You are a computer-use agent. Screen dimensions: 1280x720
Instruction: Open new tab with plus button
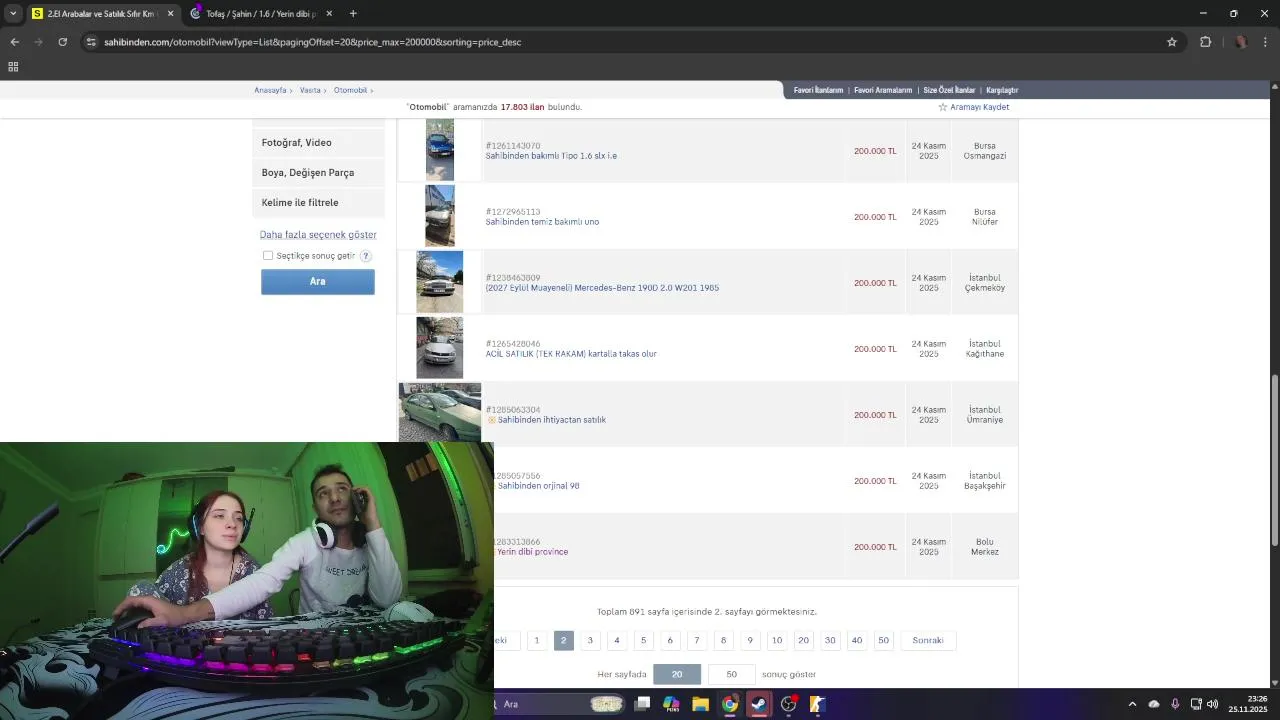click(353, 13)
